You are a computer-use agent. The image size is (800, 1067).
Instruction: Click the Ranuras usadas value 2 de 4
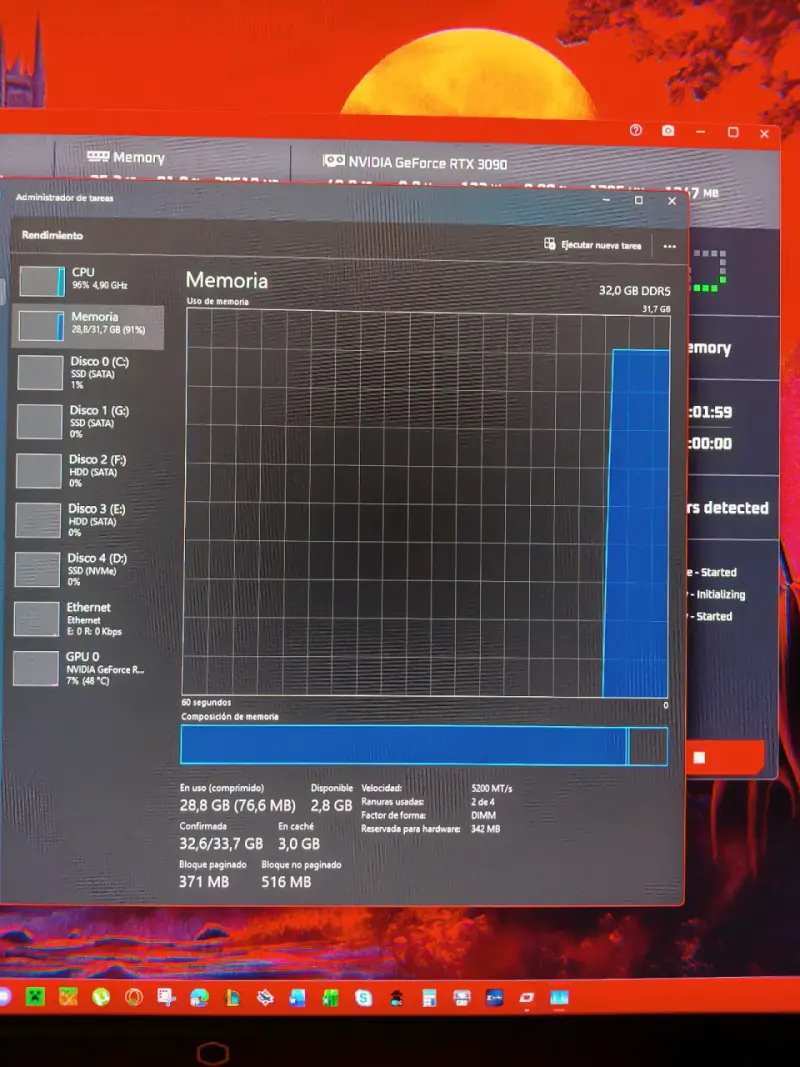pos(482,802)
